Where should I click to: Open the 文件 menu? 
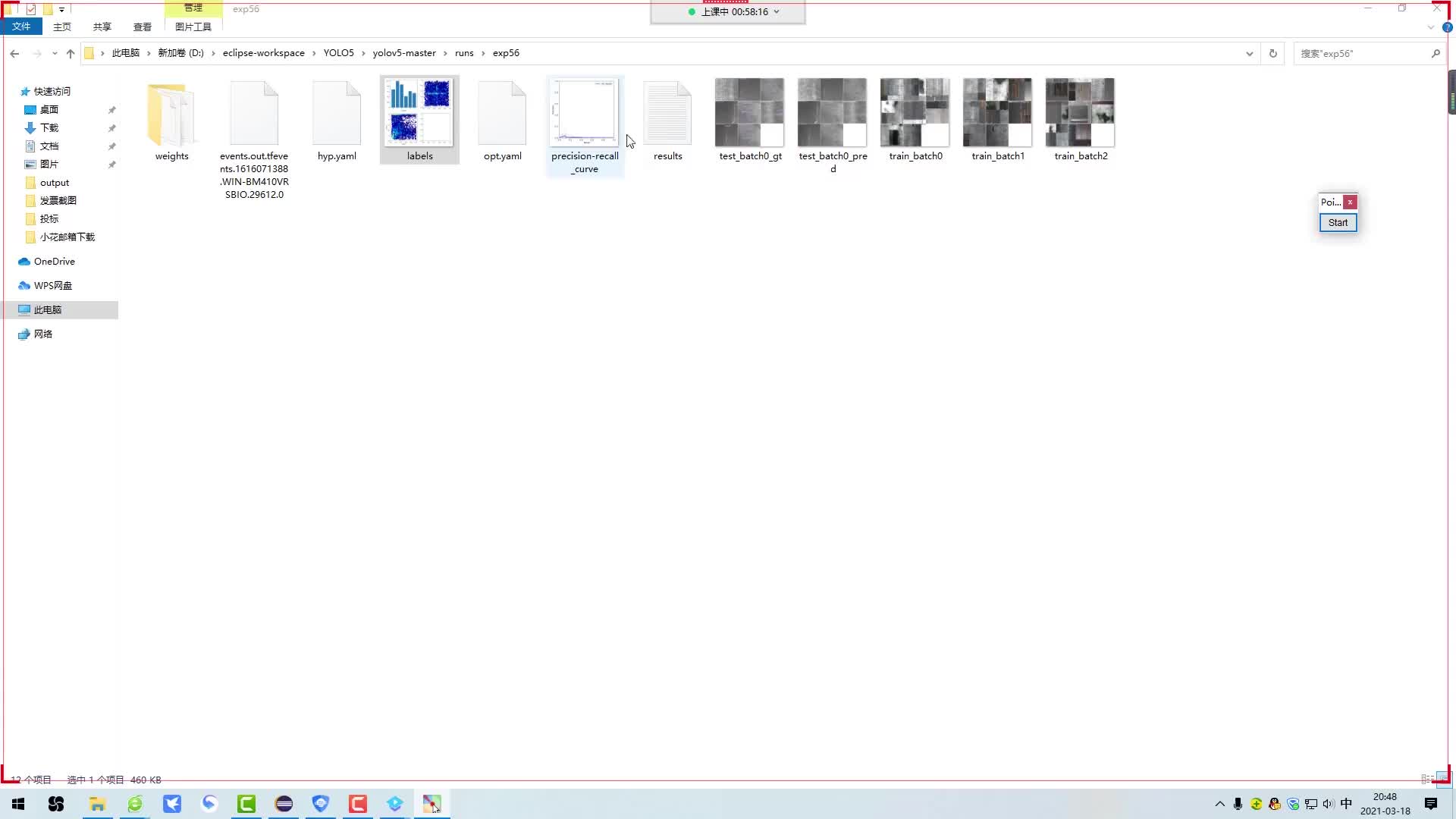click(x=21, y=27)
